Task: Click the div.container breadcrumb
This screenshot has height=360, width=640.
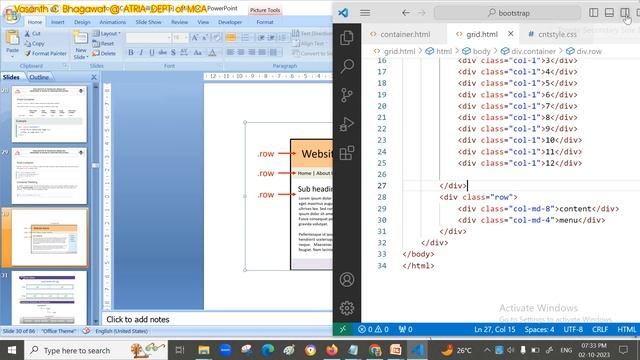Action: pyautogui.click(x=529, y=51)
